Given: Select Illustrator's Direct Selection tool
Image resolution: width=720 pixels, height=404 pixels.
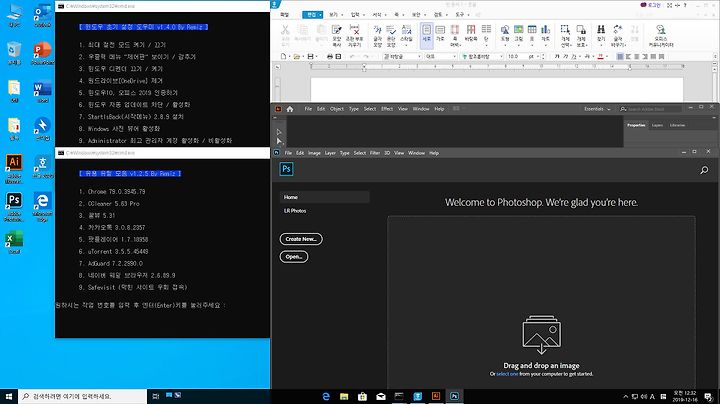Looking at the screenshot, I should [279, 141].
